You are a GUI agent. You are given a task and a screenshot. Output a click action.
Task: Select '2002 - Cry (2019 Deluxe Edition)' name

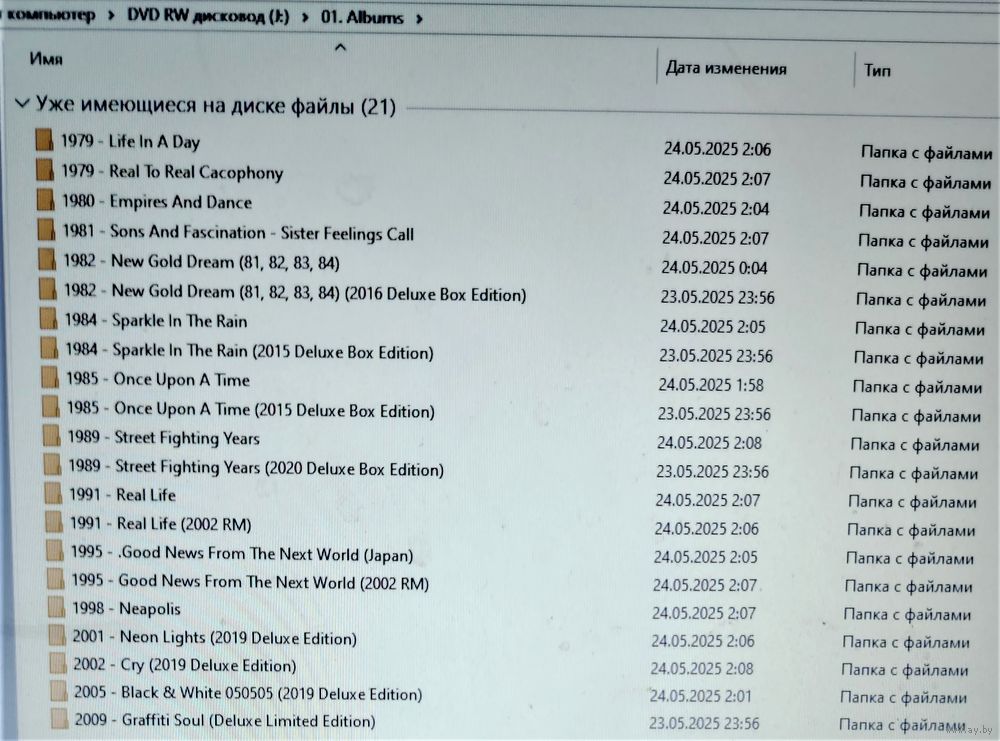coord(185,665)
